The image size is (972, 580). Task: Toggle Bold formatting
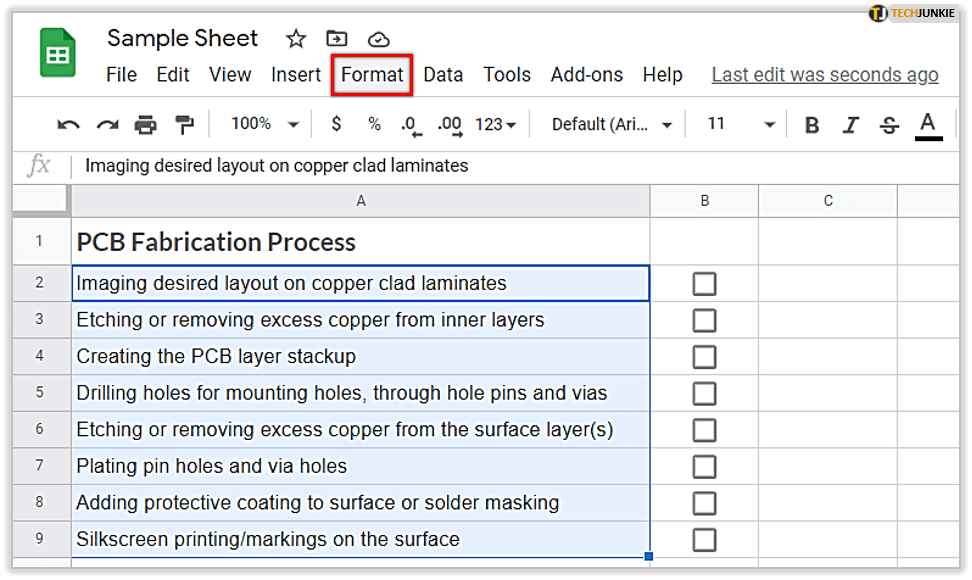(x=812, y=125)
